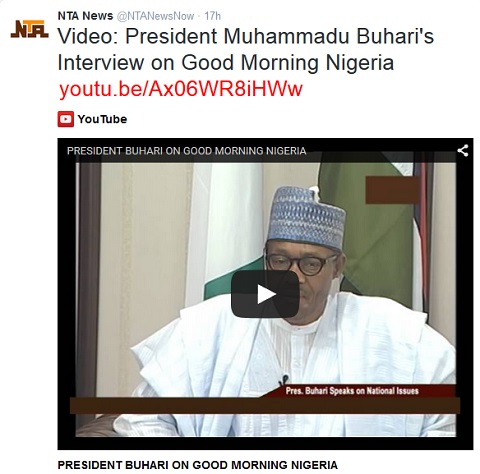
Task: Click the play button on the video
Action: tap(265, 294)
